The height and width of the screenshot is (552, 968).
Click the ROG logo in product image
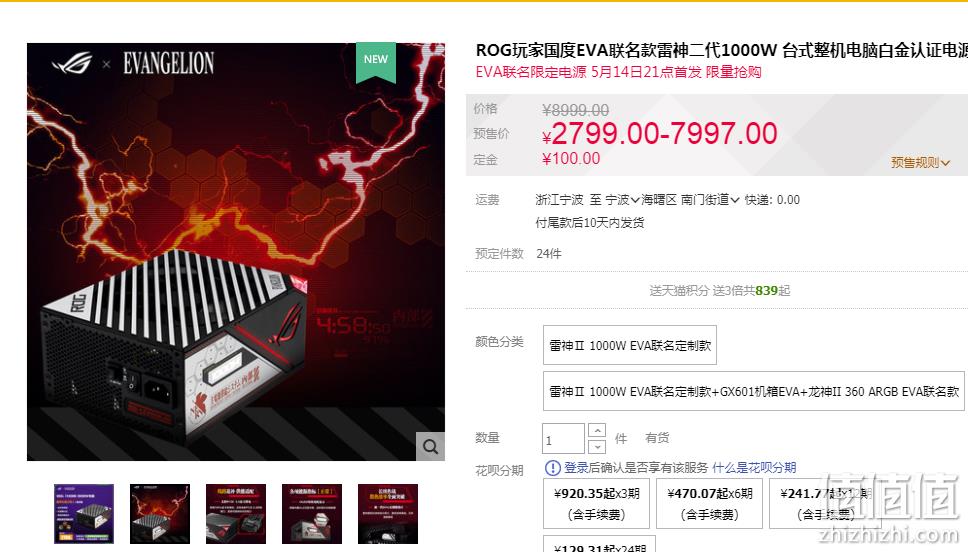click(73, 64)
